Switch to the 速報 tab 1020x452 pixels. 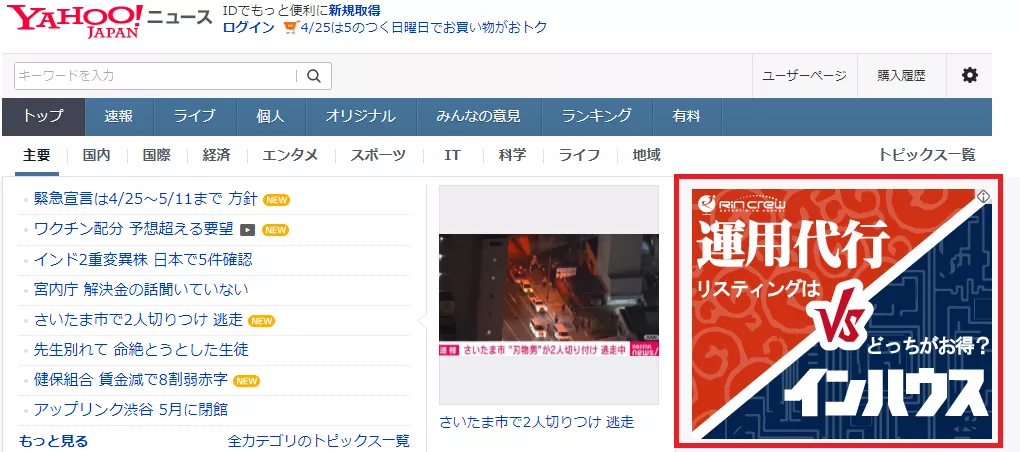[119, 117]
